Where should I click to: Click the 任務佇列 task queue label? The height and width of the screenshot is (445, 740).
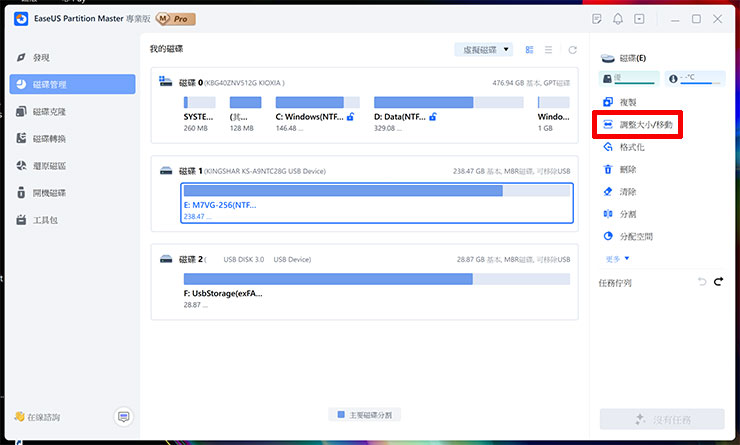(x=615, y=283)
